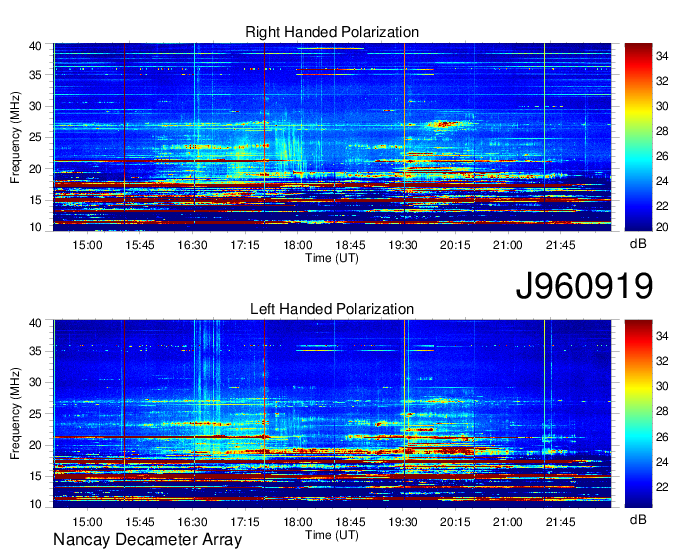Click the 21:00 tick on the top plot
This screenshot has height=552, width=680.
pos(507,245)
